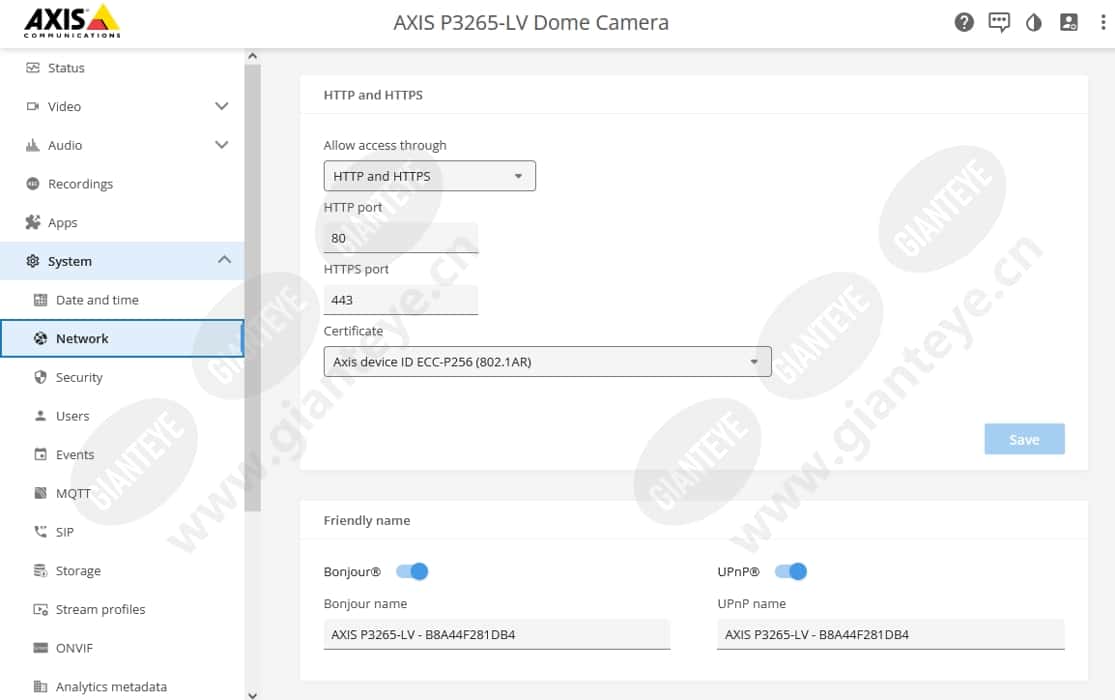
Task: Toggle the light/dark theme contrast icon
Action: pyautogui.click(x=1034, y=22)
